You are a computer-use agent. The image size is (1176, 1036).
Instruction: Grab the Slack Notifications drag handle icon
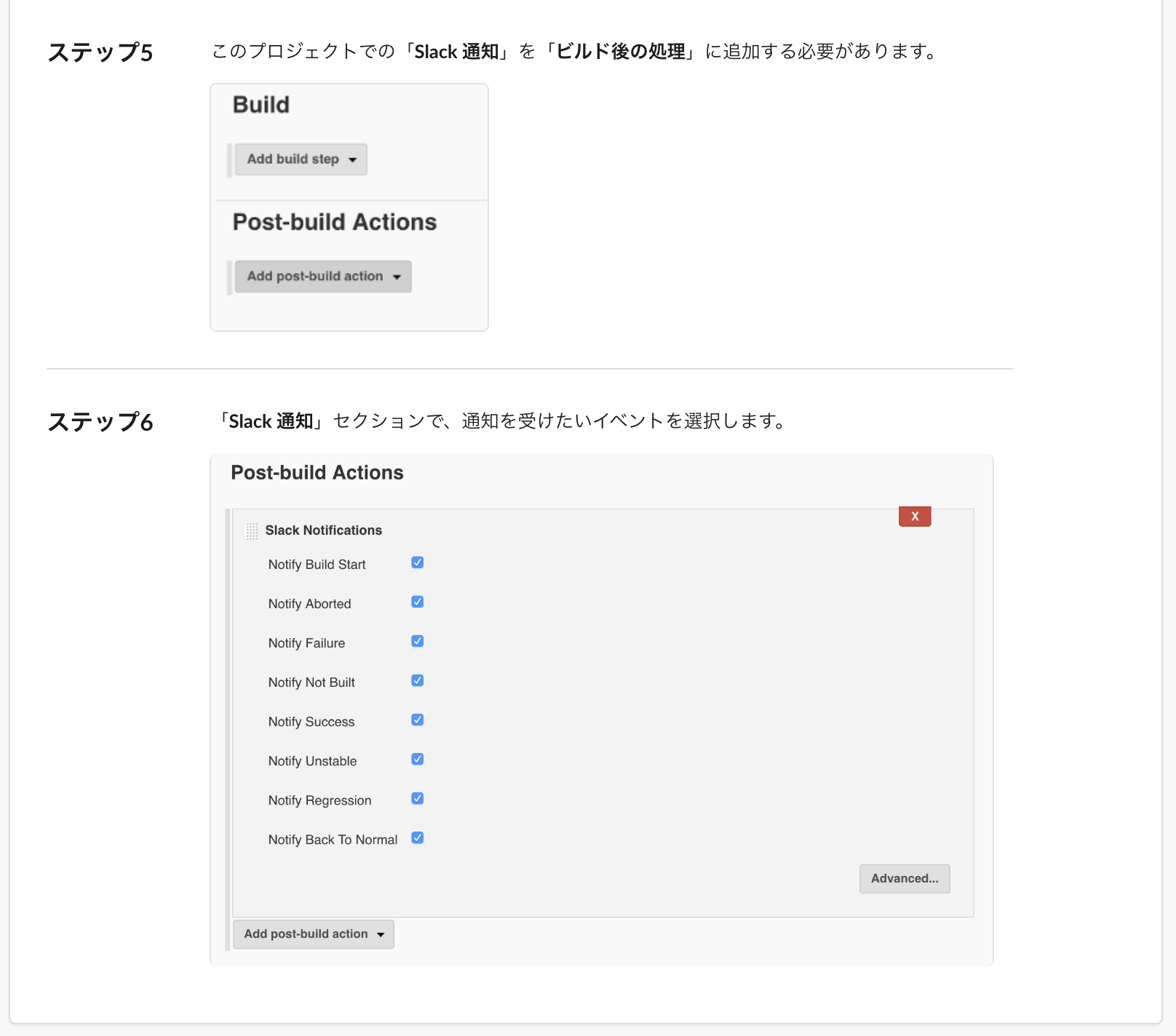252,531
